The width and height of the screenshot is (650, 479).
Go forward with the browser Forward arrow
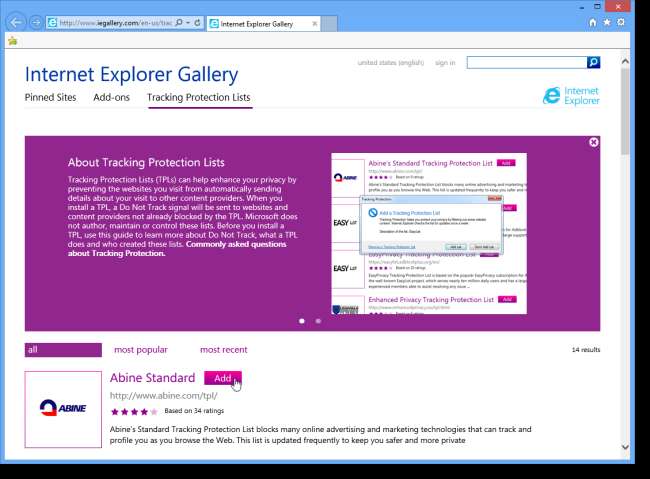coord(36,22)
